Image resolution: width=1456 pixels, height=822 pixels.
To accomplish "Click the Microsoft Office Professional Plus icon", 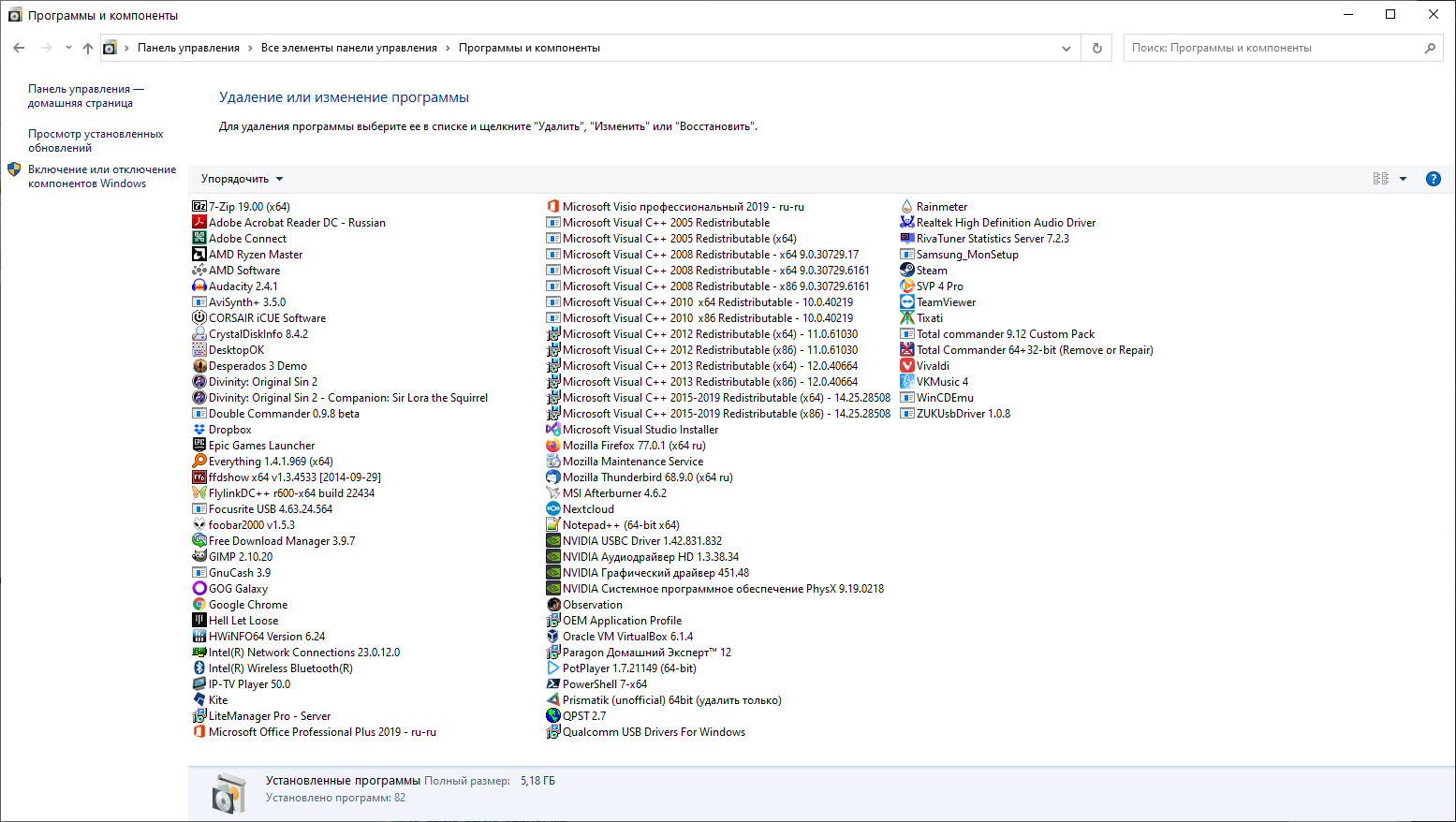I will (199, 732).
